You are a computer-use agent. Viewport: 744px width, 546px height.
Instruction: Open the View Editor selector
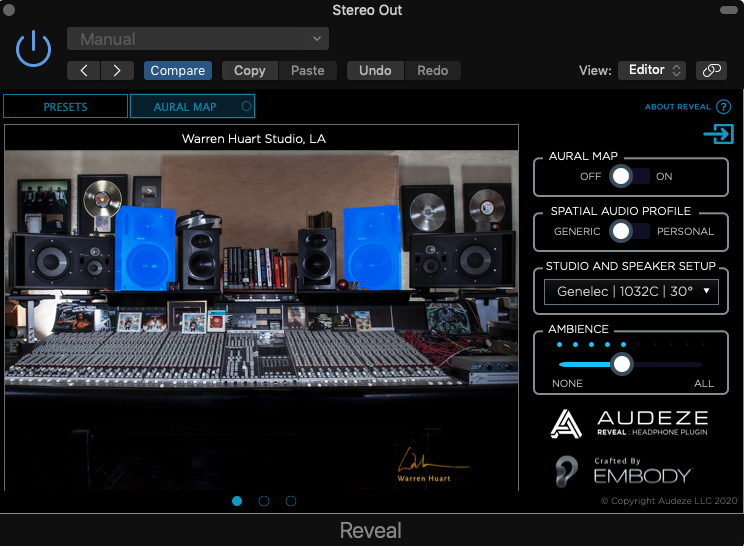(651, 70)
